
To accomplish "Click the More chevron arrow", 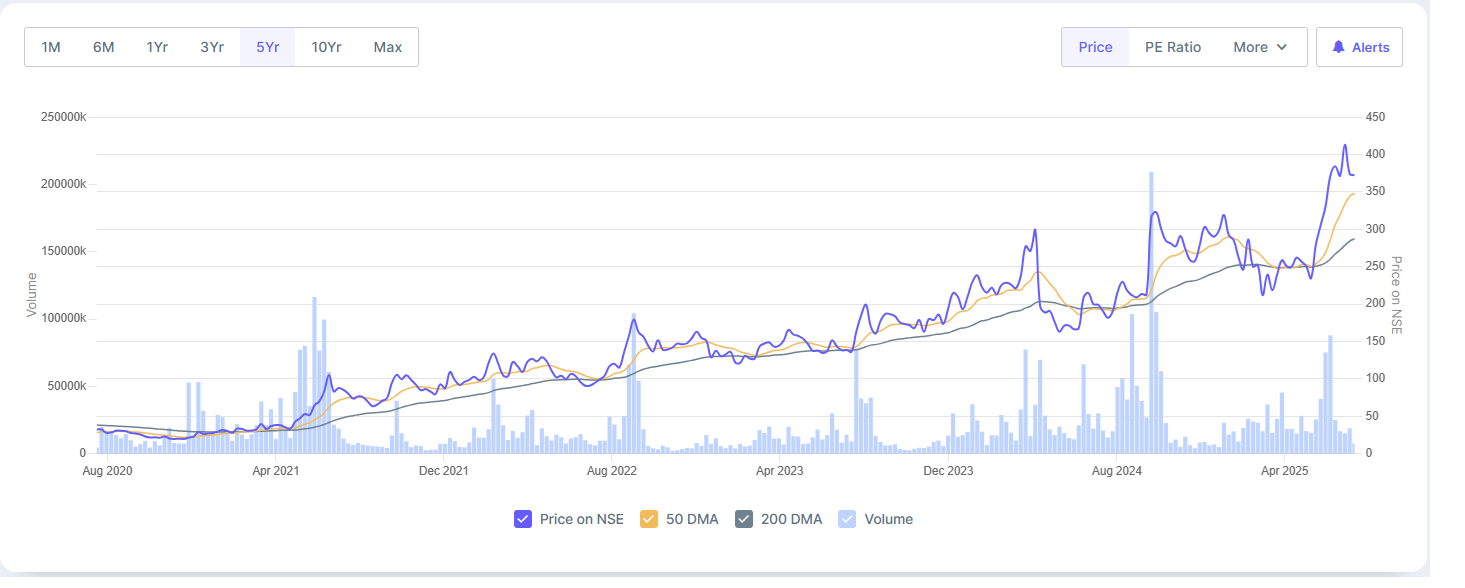I will (x=1282, y=47).
